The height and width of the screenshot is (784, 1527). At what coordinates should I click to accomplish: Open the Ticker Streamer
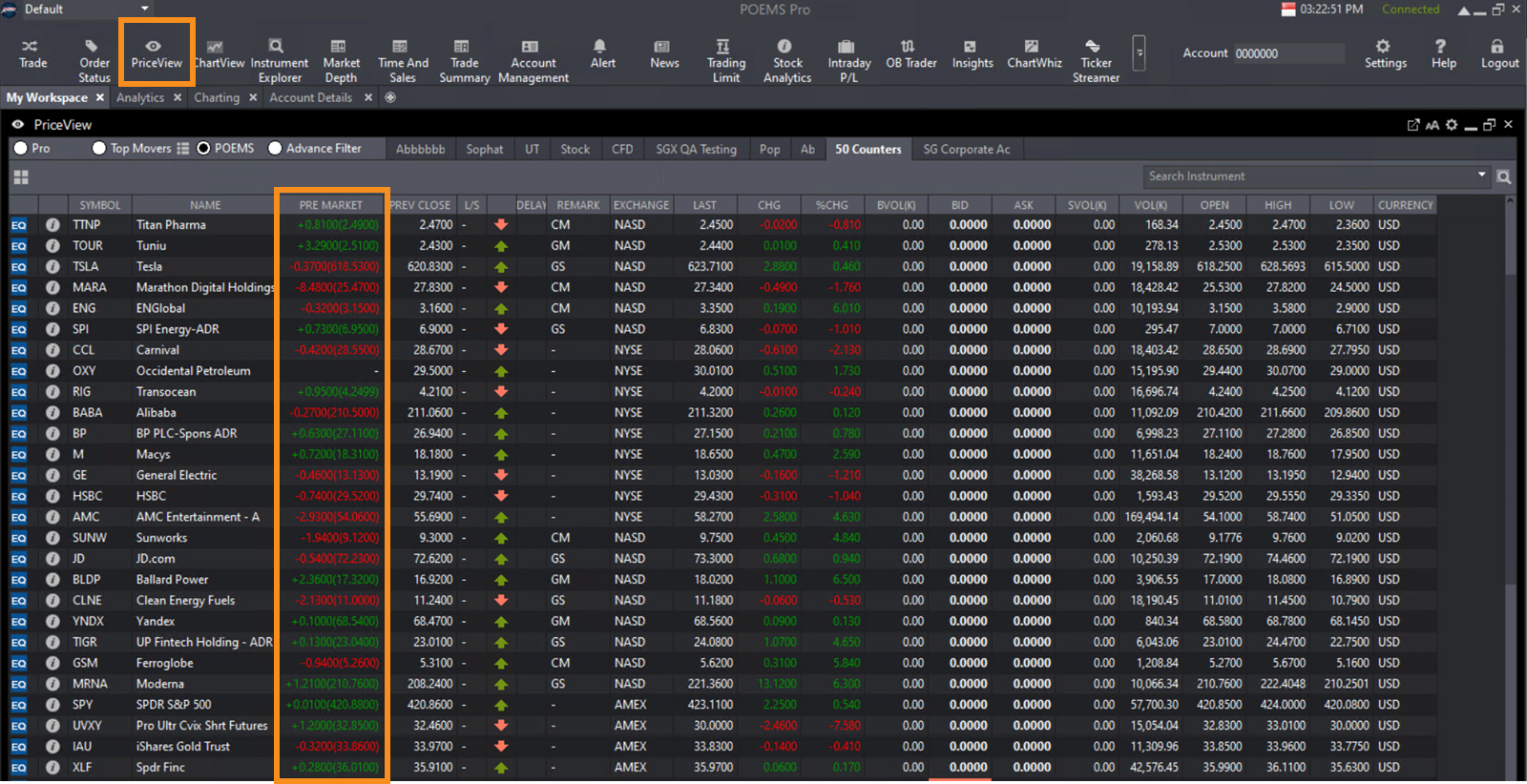coord(1095,61)
